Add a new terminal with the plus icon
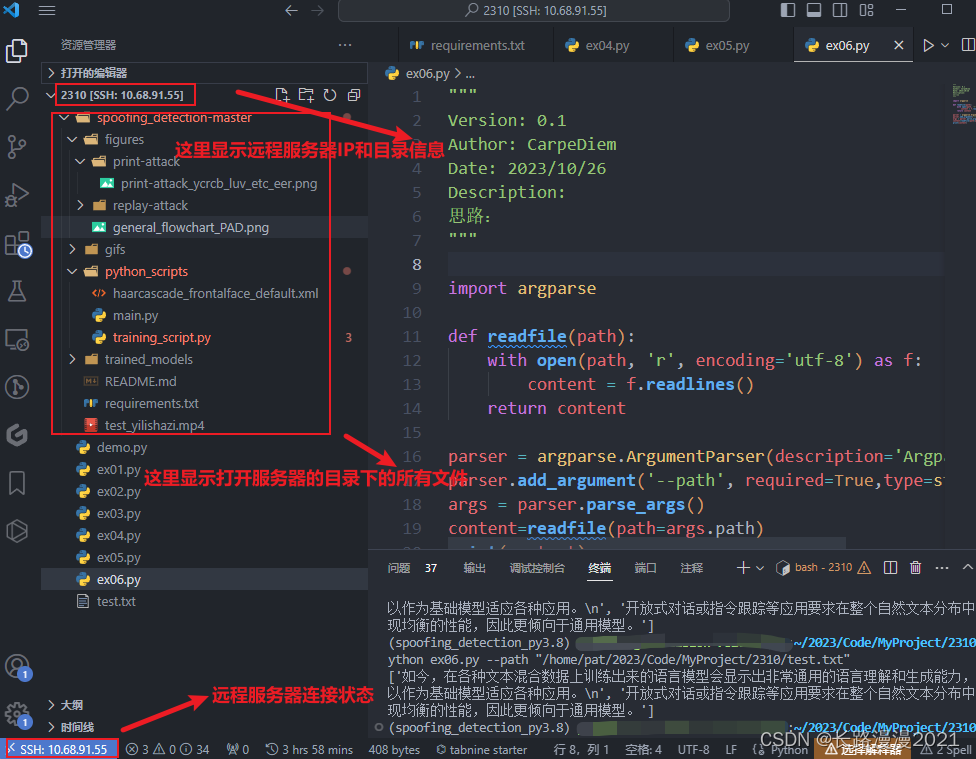976x759 pixels. coord(743,567)
